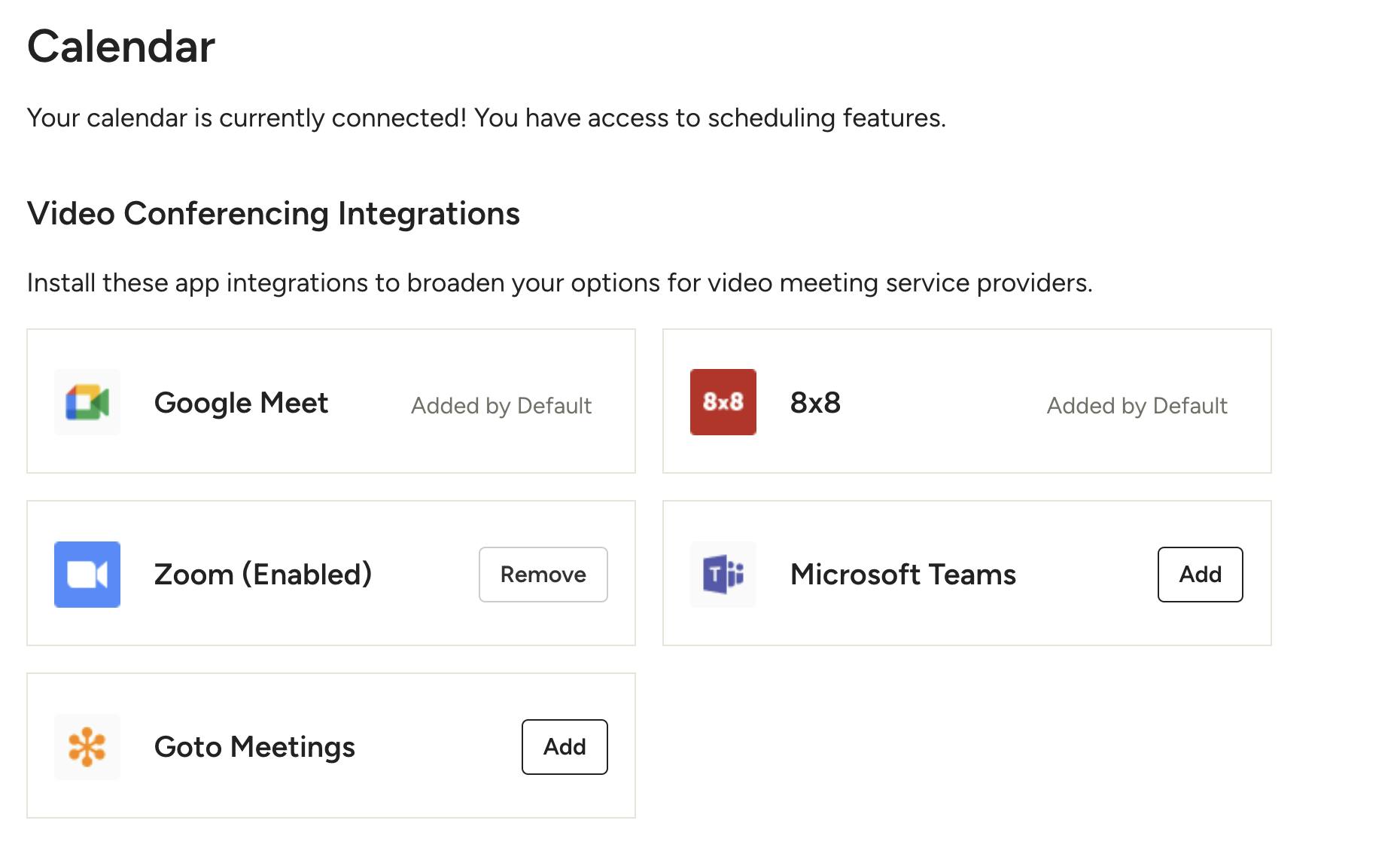Click the Calendar page heading
This screenshot has height=863, width=1400.
point(121,47)
